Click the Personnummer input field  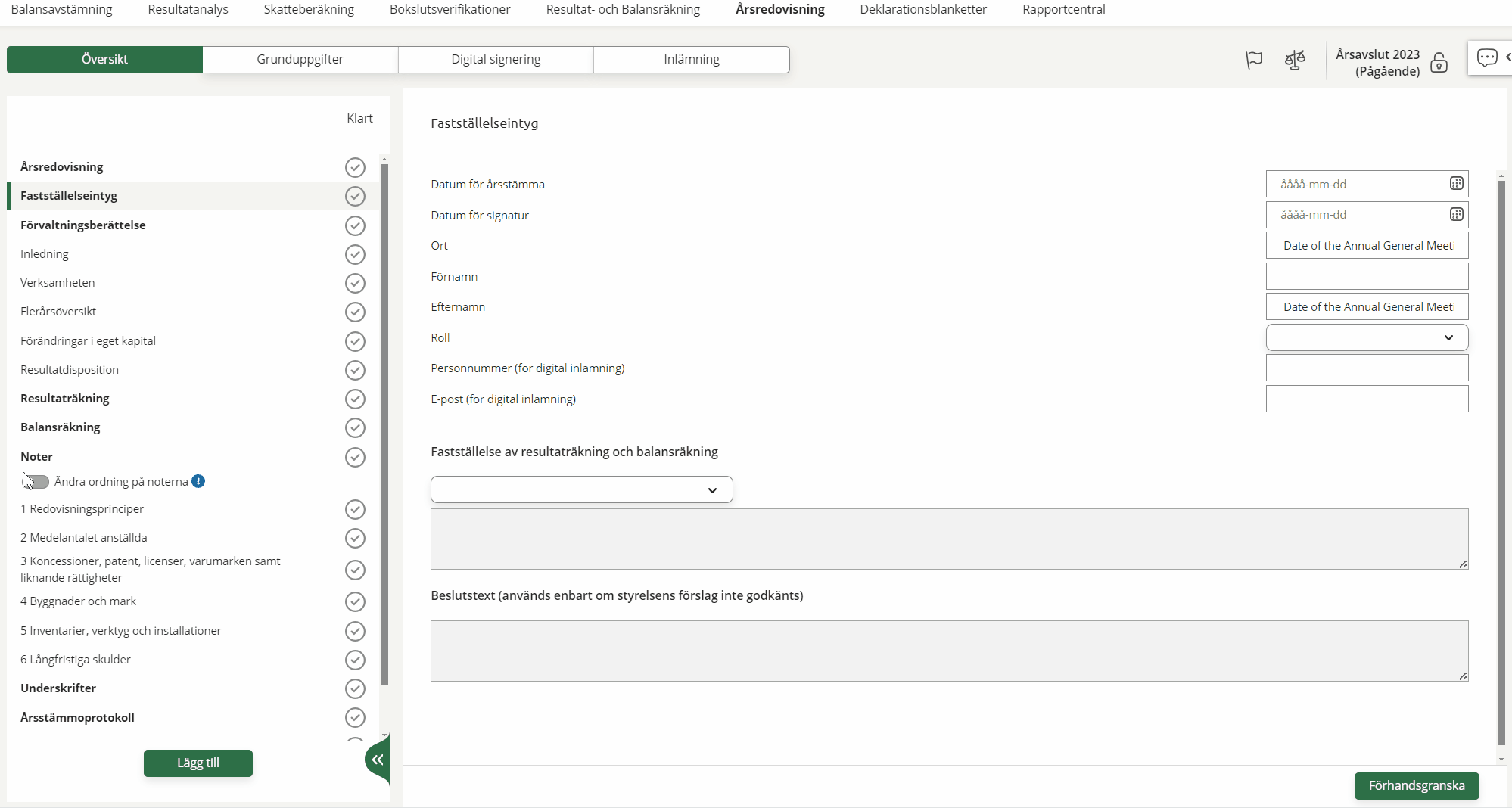(x=1367, y=368)
